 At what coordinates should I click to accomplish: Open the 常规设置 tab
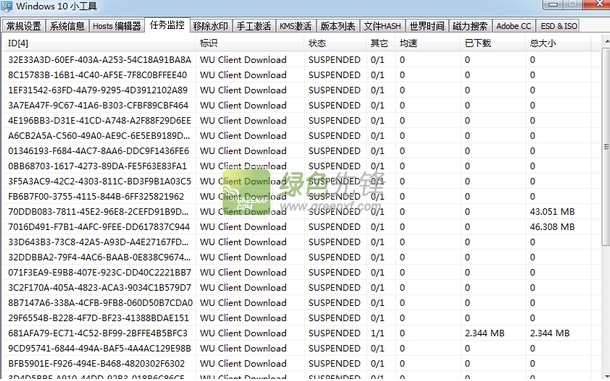click(x=24, y=26)
